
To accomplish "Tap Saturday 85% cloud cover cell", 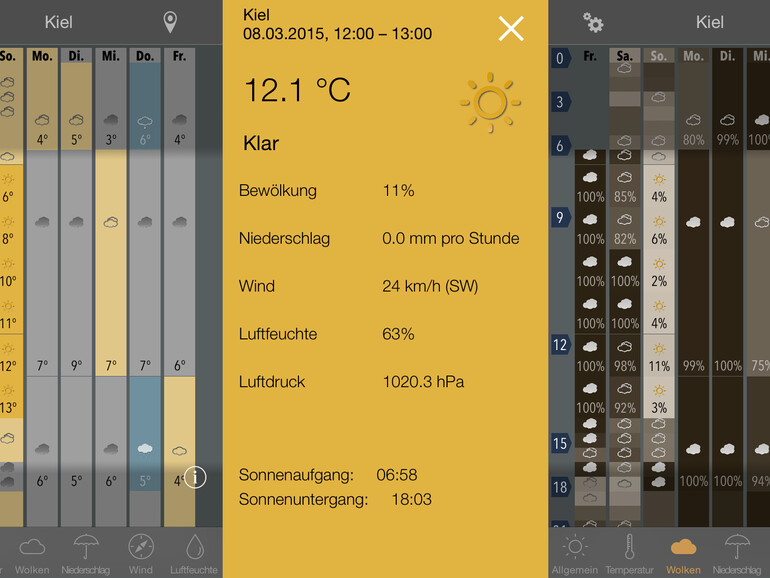I will coord(625,187).
